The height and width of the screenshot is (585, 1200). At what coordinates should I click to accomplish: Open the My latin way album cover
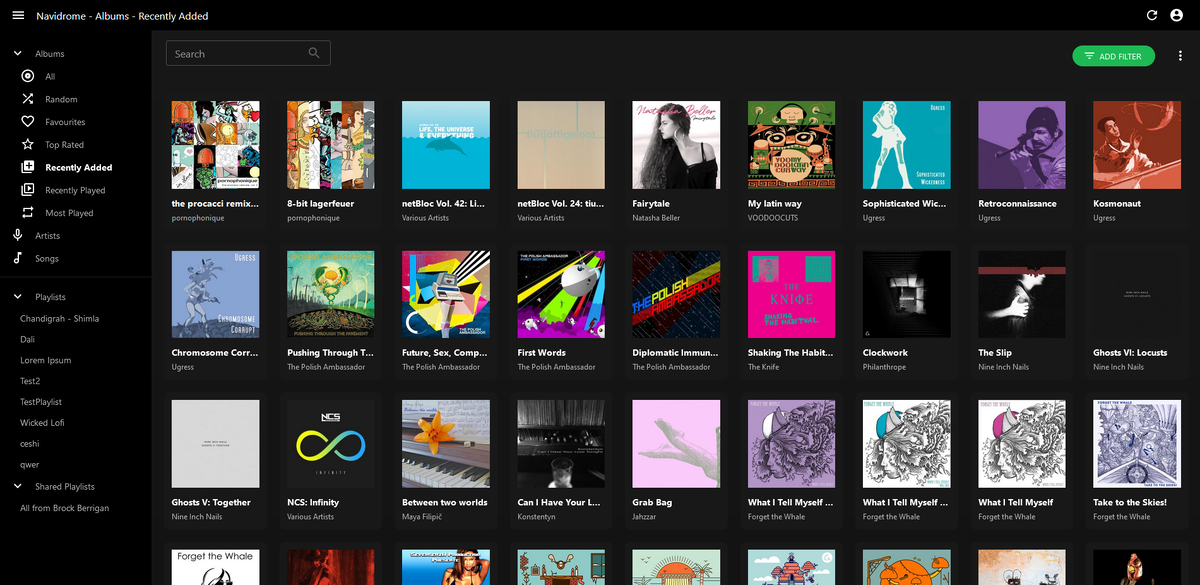[792, 145]
